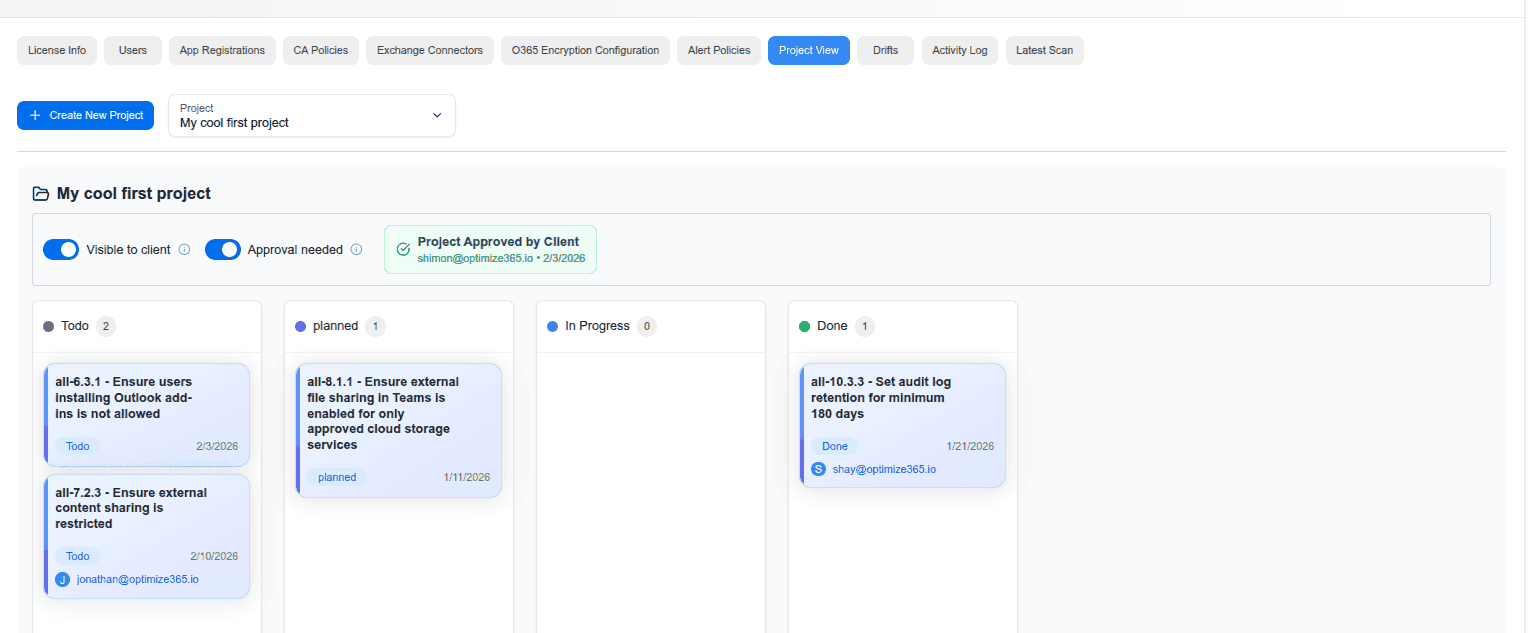Click the shay@optimize365.io assignee link
1540x633 pixels.
(x=884, y=469)
